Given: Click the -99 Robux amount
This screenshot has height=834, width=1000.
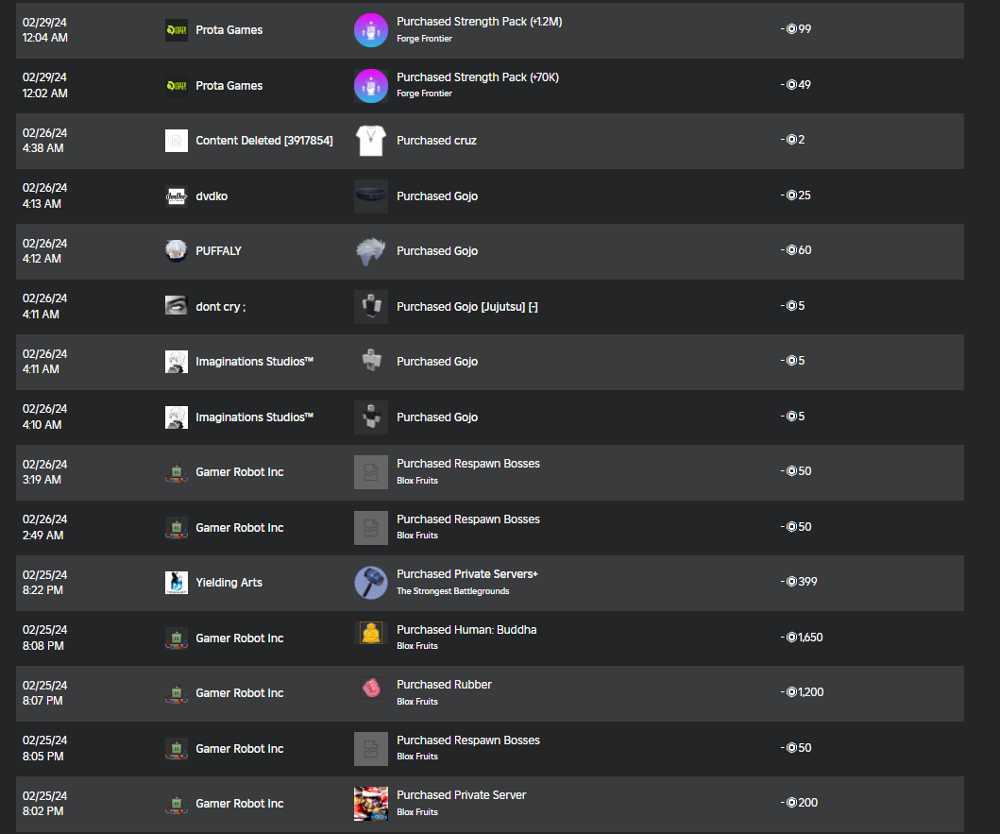Looking at the screenshot, I should [795, 29].
